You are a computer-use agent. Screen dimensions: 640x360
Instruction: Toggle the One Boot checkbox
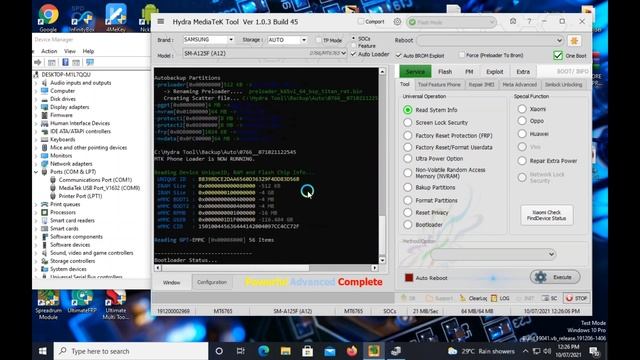[558, 55]
